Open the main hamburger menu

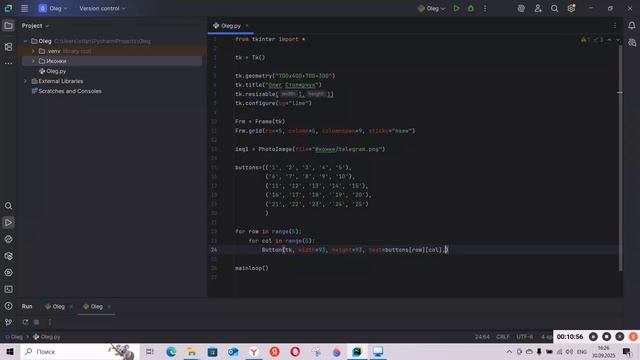point(24,8)
